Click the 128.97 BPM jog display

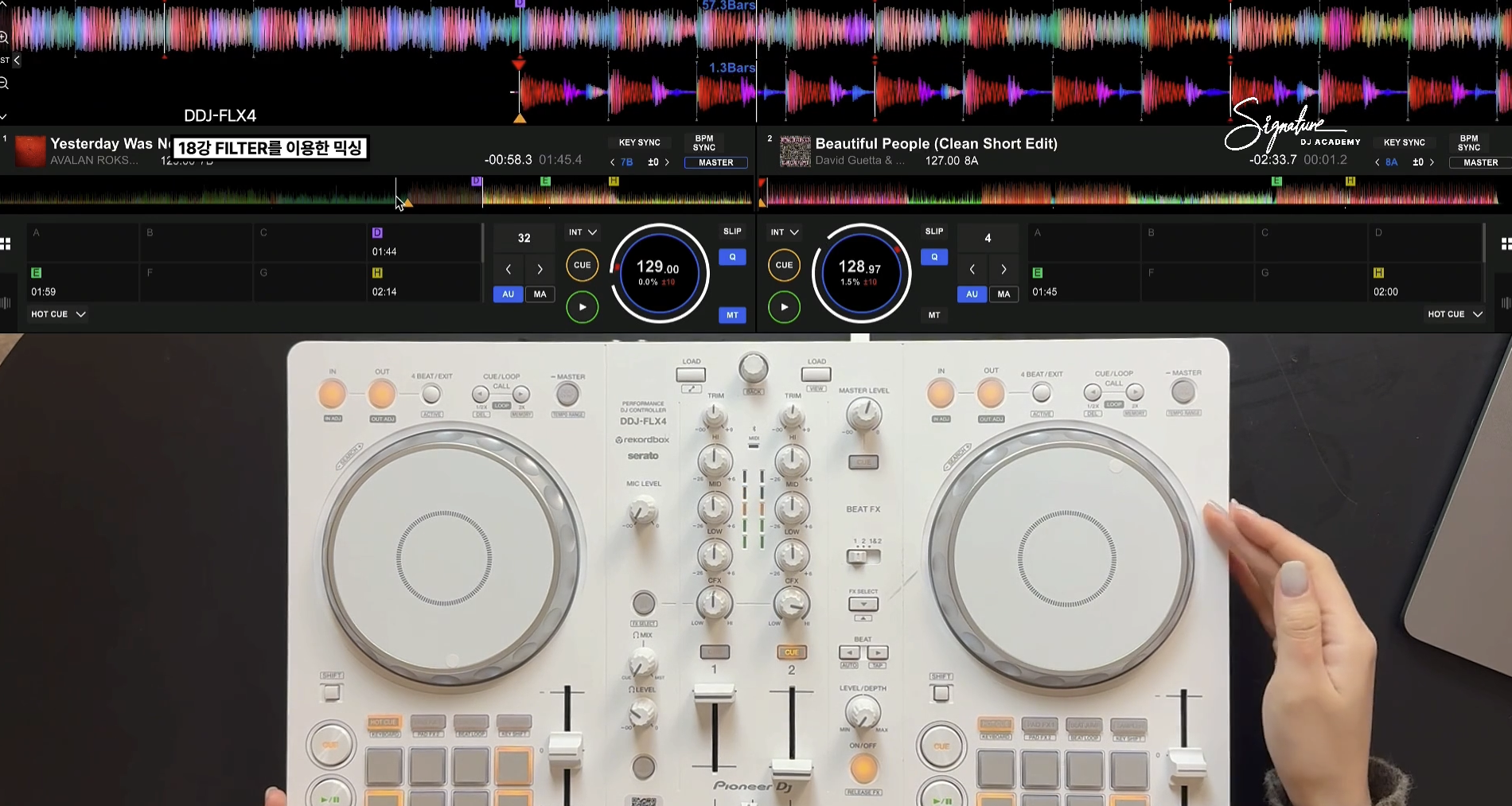[x=861, y=273]
